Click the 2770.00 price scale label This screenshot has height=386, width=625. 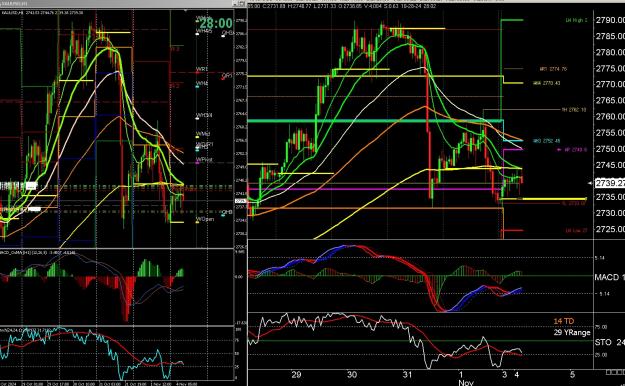coord(610,84)
